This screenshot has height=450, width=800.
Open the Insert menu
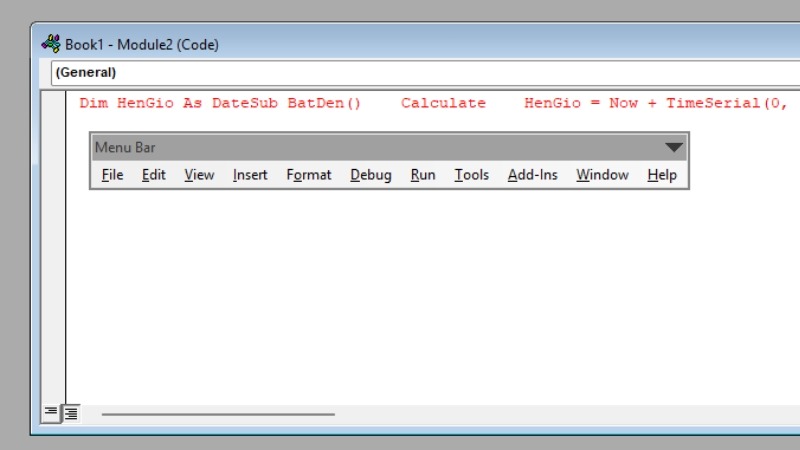point(250,175)
